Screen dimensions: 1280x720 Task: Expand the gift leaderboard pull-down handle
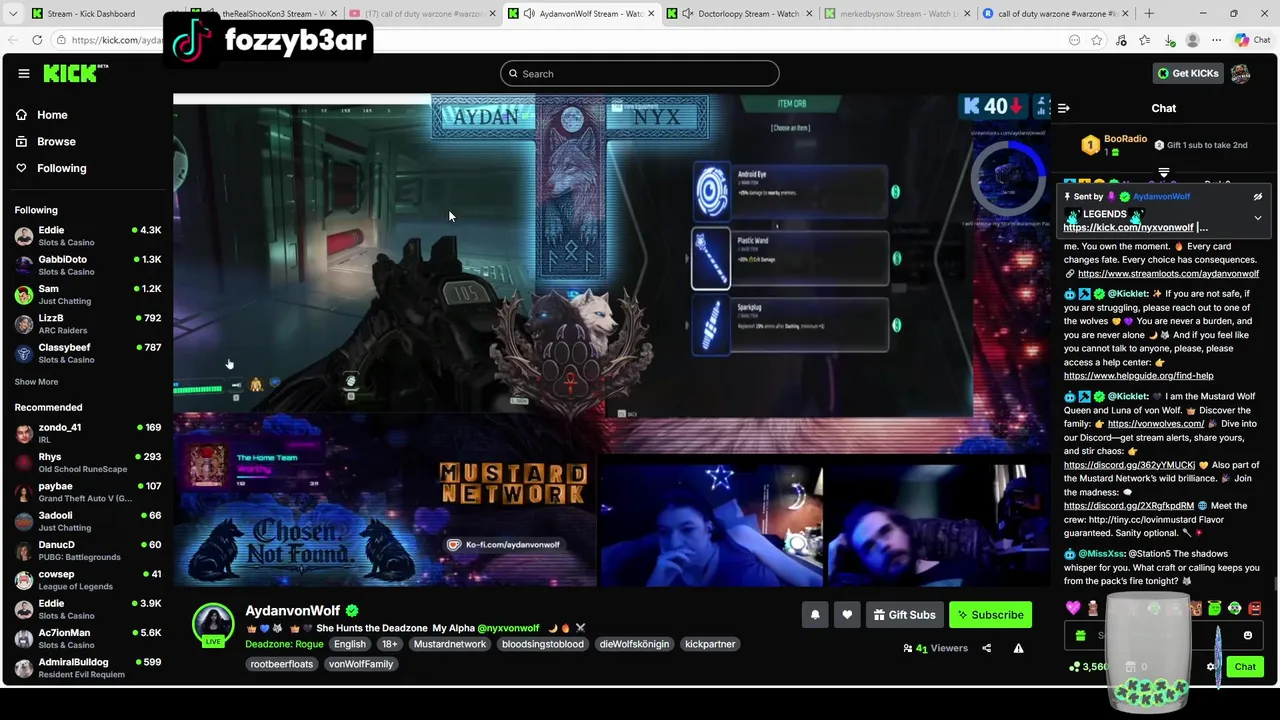[x=1163, y=173]
